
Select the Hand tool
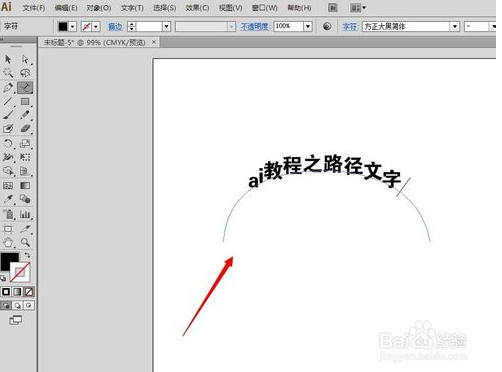click(8, 242)
